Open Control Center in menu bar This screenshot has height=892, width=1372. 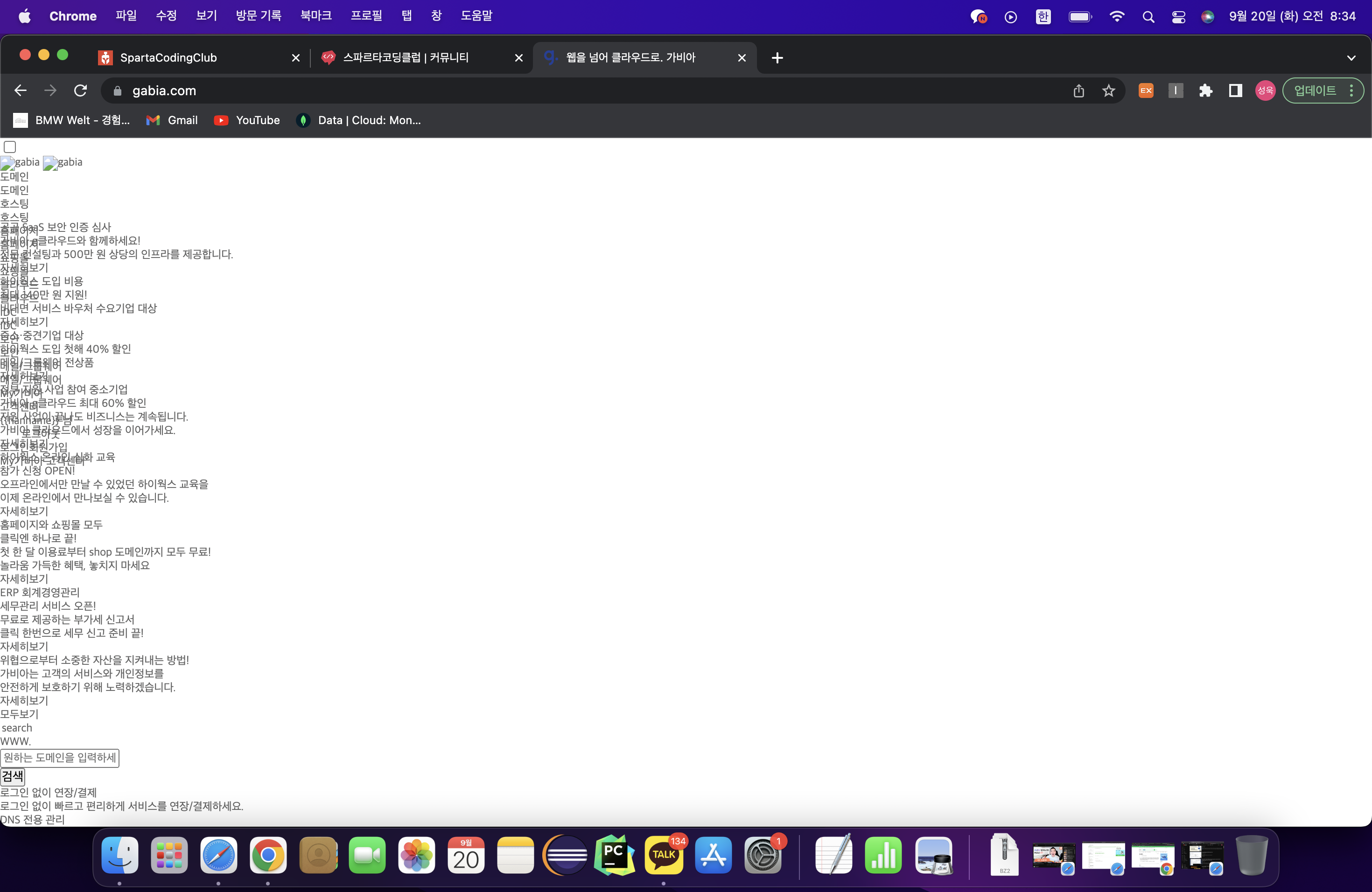pyautogui.click(x=1178, y=17)
